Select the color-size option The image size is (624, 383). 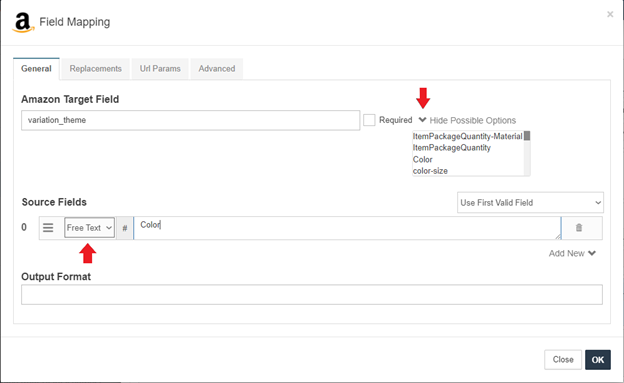430,171
